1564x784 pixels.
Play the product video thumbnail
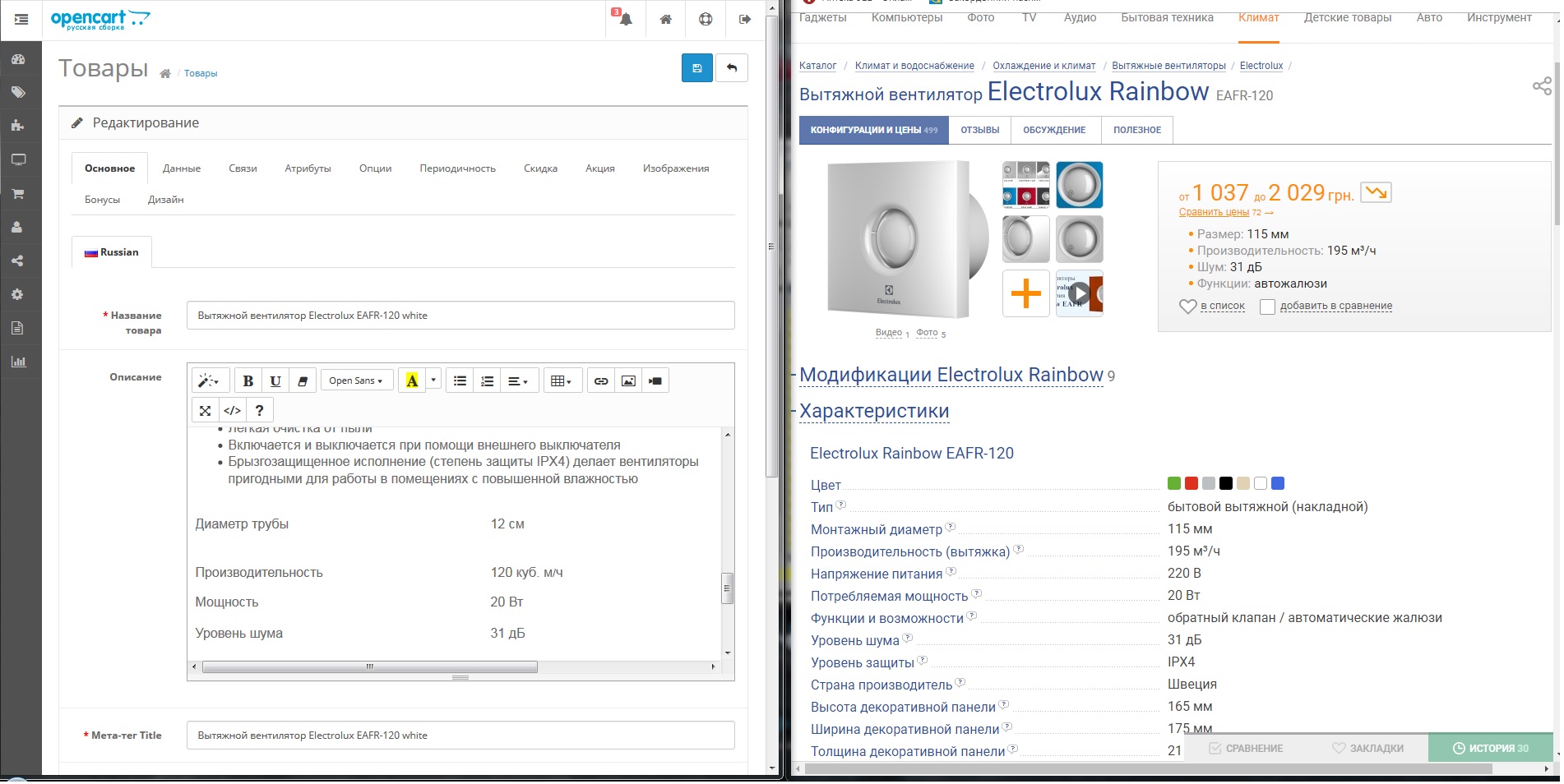[x=1079, y=293]
